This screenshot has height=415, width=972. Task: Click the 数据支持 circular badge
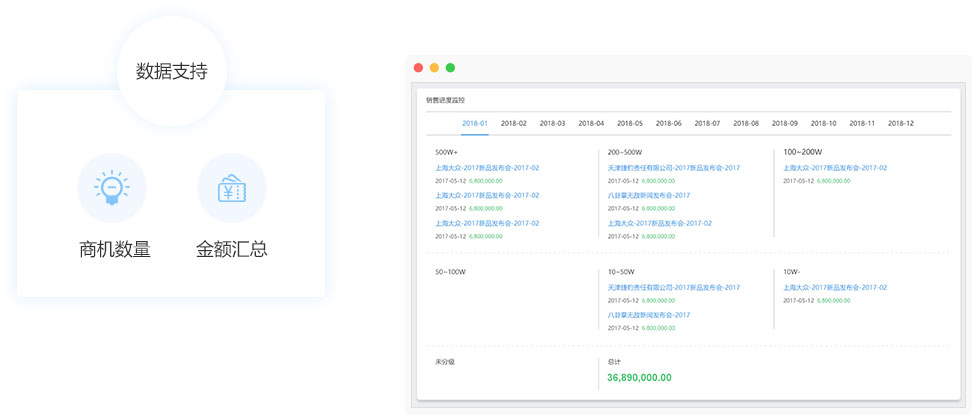point(172,72)
